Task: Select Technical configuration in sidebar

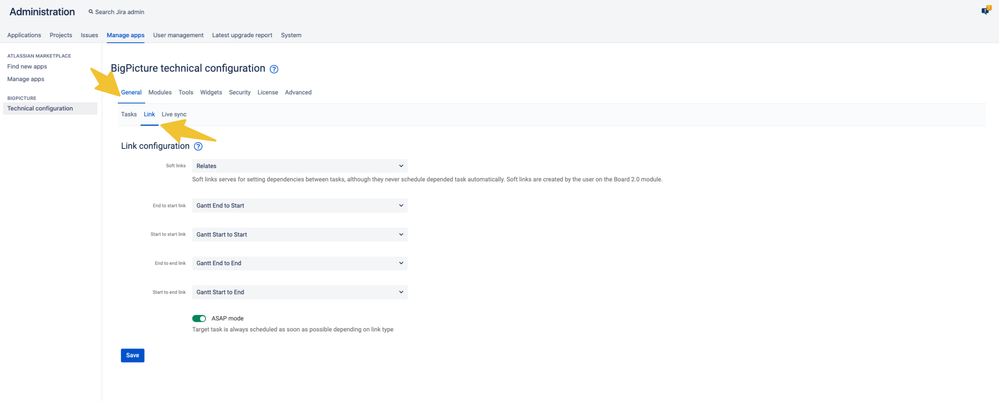Action: pyautogui.click(x=40, y=108)
